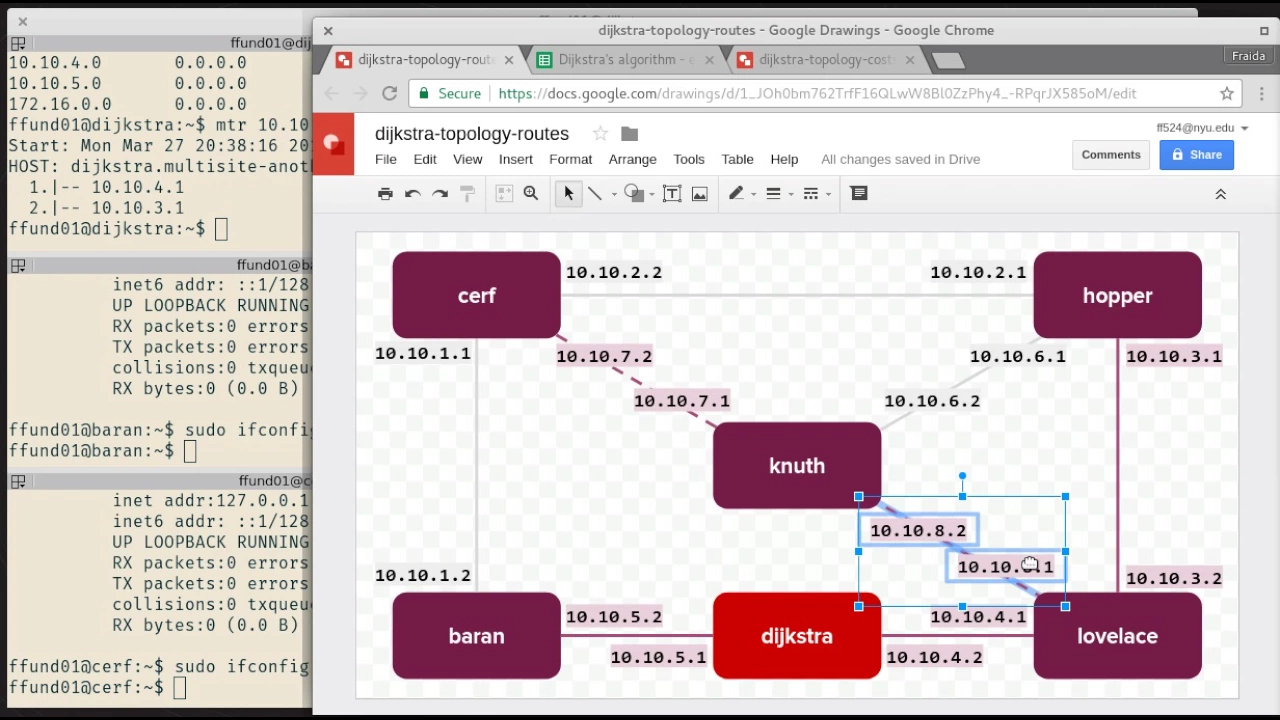Open the Arrange menu
Screen dimensions: 1280x720
tap(633, 159)
